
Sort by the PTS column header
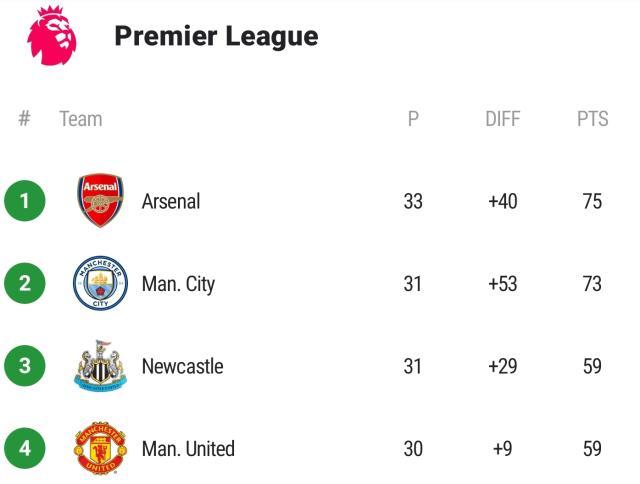click(x=592, y=119)
